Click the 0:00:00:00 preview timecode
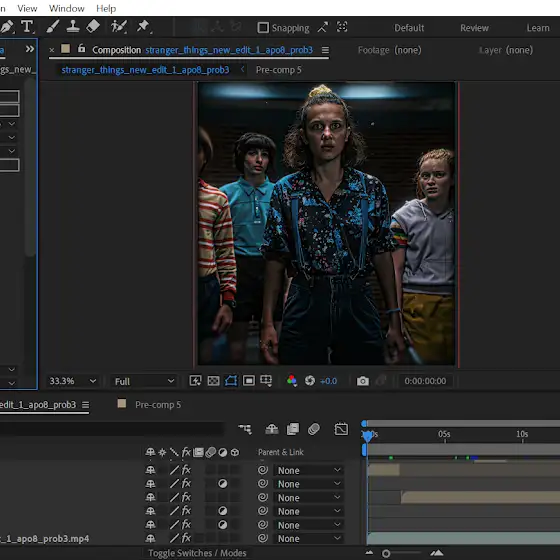The image size is (560, 560). coord(425,381)
